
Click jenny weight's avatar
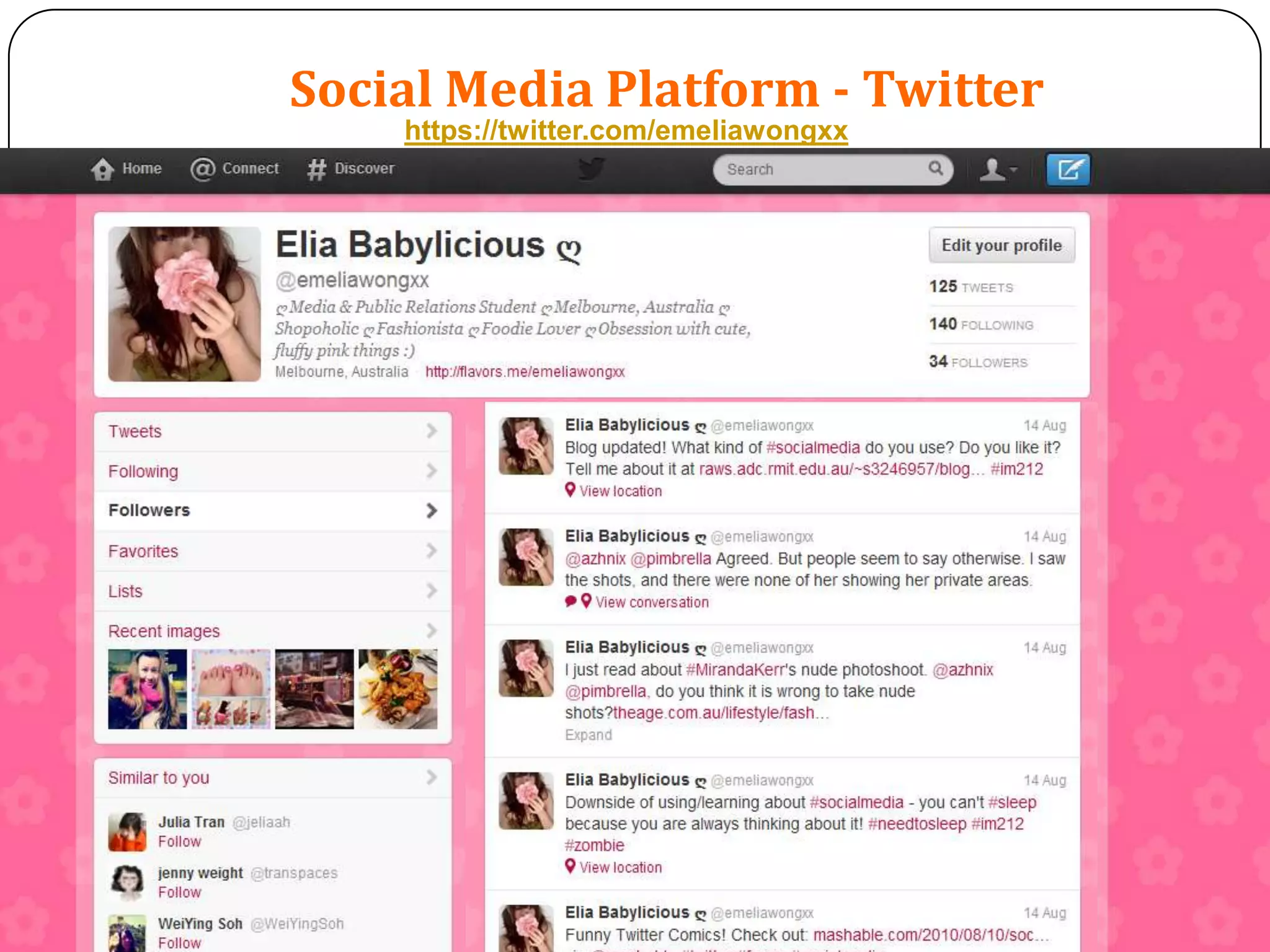coord(127,883)
